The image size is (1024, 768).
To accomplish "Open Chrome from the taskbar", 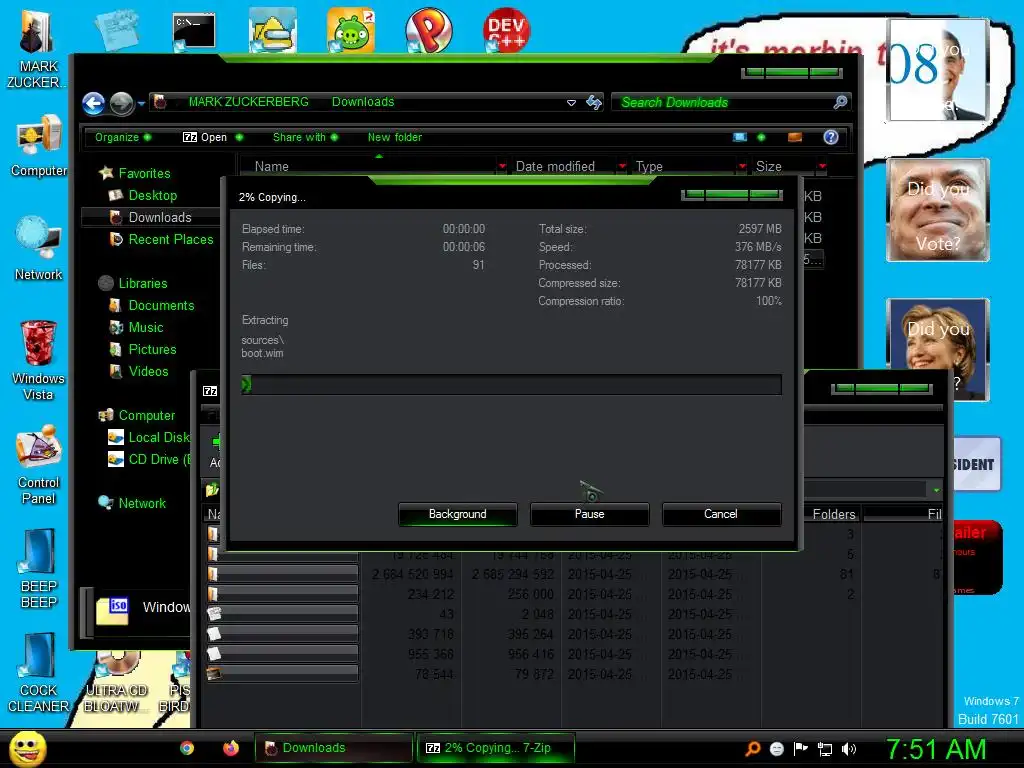I will [x=187, y=748].
